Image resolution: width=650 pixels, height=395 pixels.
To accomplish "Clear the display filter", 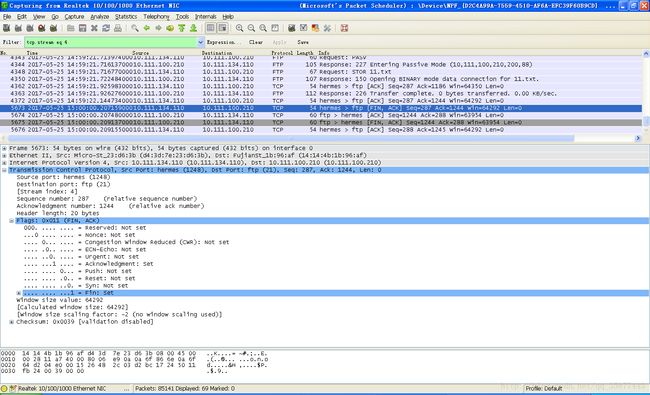I will 256,42.
